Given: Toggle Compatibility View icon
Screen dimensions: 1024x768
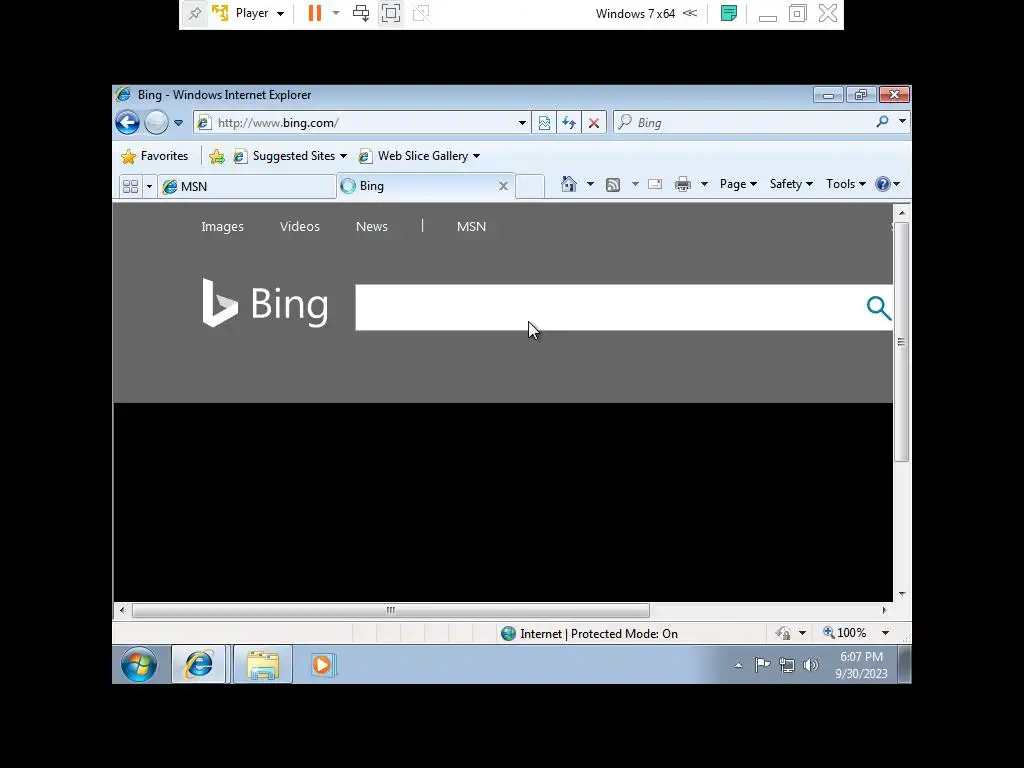Looking at the screenshot, I should [x=544, y=122].
